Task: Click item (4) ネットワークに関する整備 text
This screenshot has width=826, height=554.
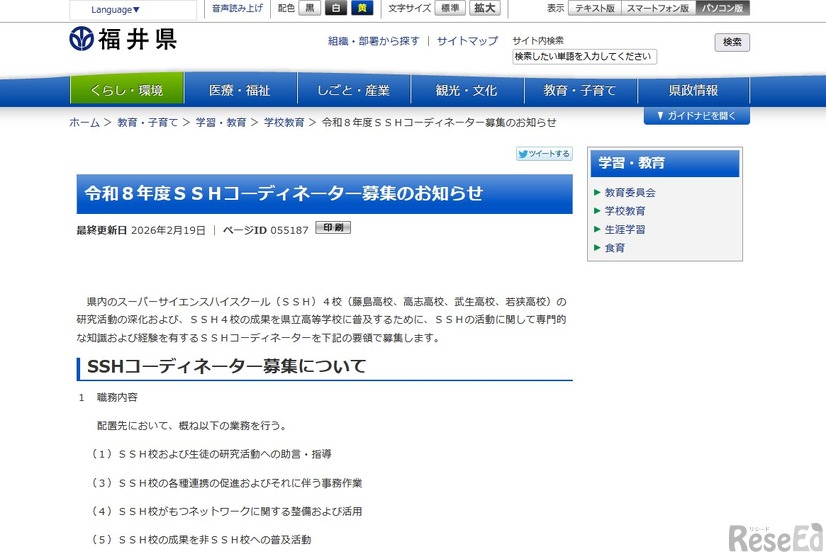Action: click(x=225, y=511)
